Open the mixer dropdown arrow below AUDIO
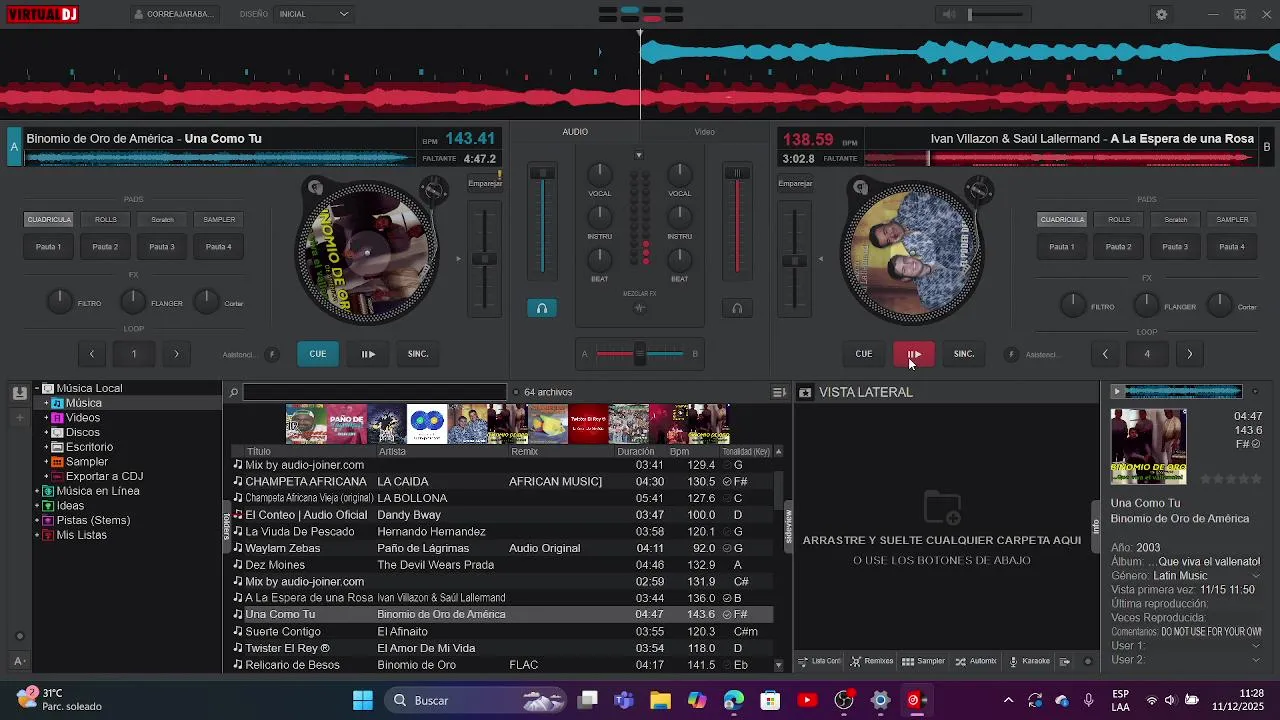Viewport: 1280px width, 720px height. (639, 156)
